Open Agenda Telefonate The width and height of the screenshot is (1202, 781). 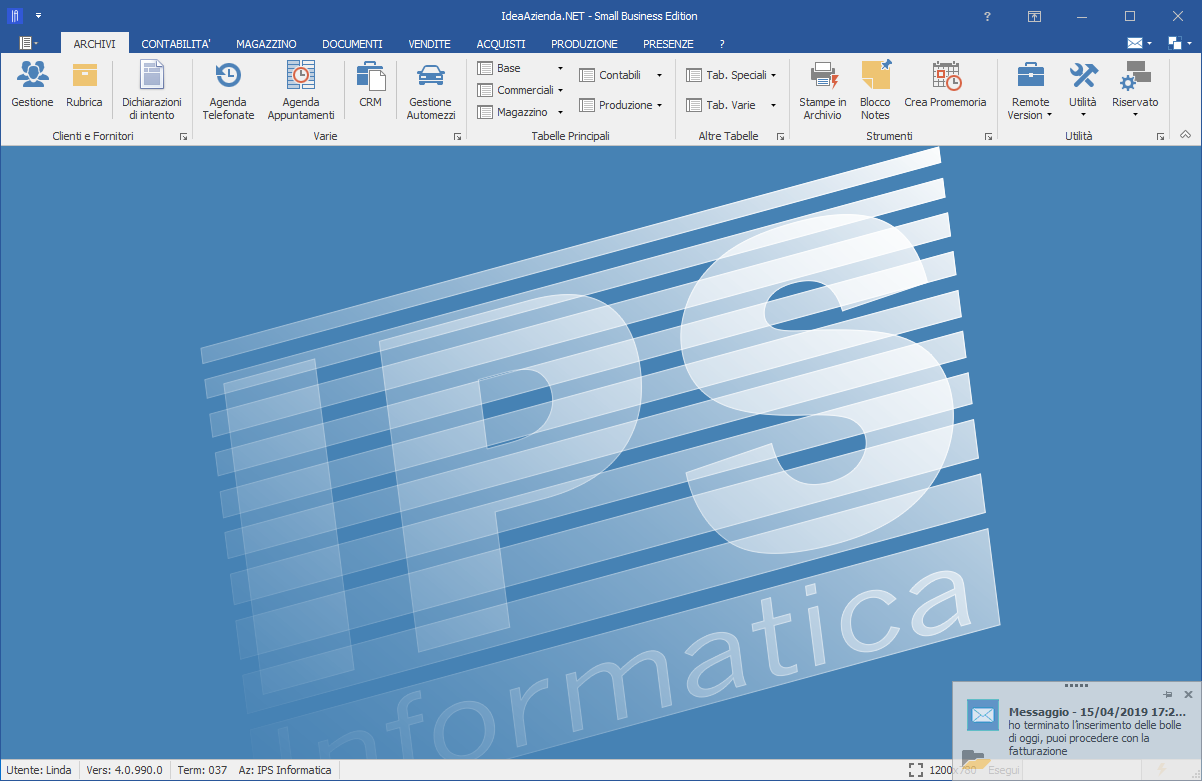point(228,91)
